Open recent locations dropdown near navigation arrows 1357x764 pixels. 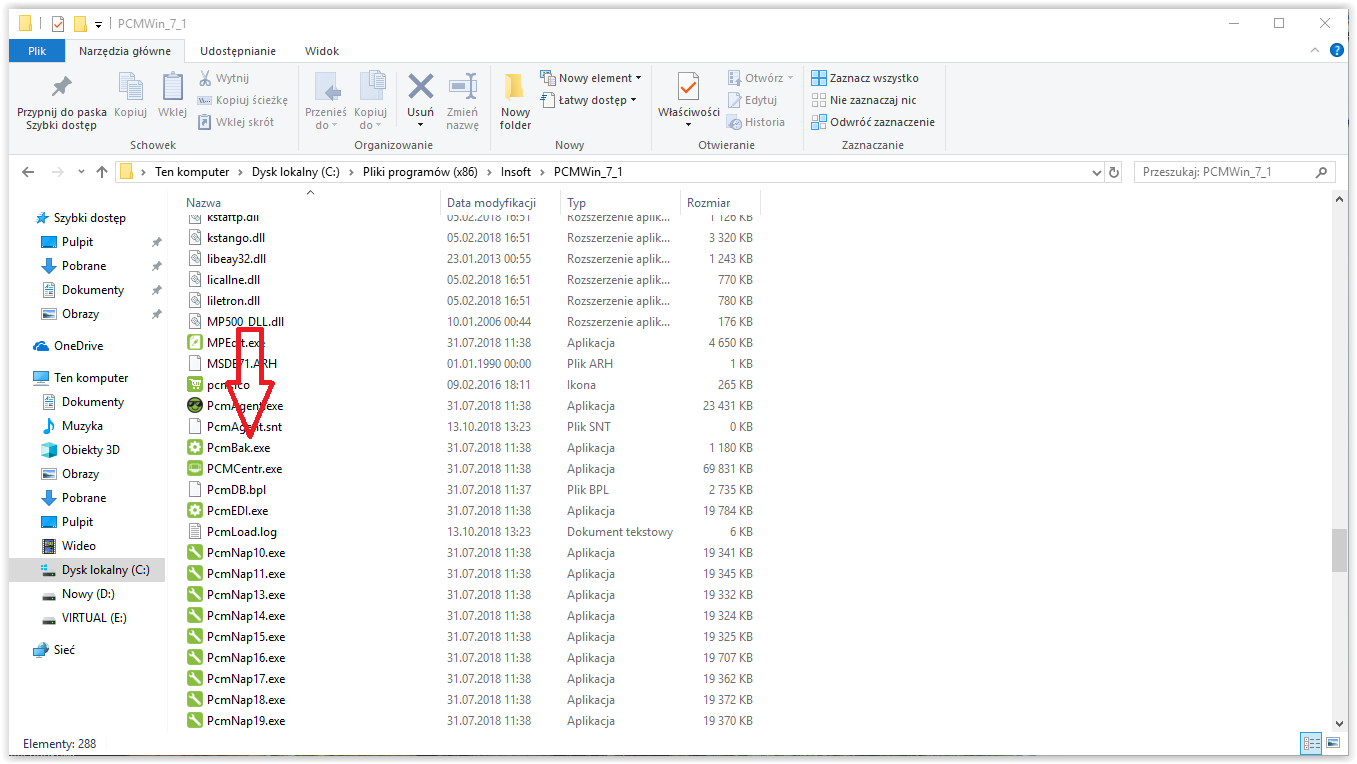81,172
